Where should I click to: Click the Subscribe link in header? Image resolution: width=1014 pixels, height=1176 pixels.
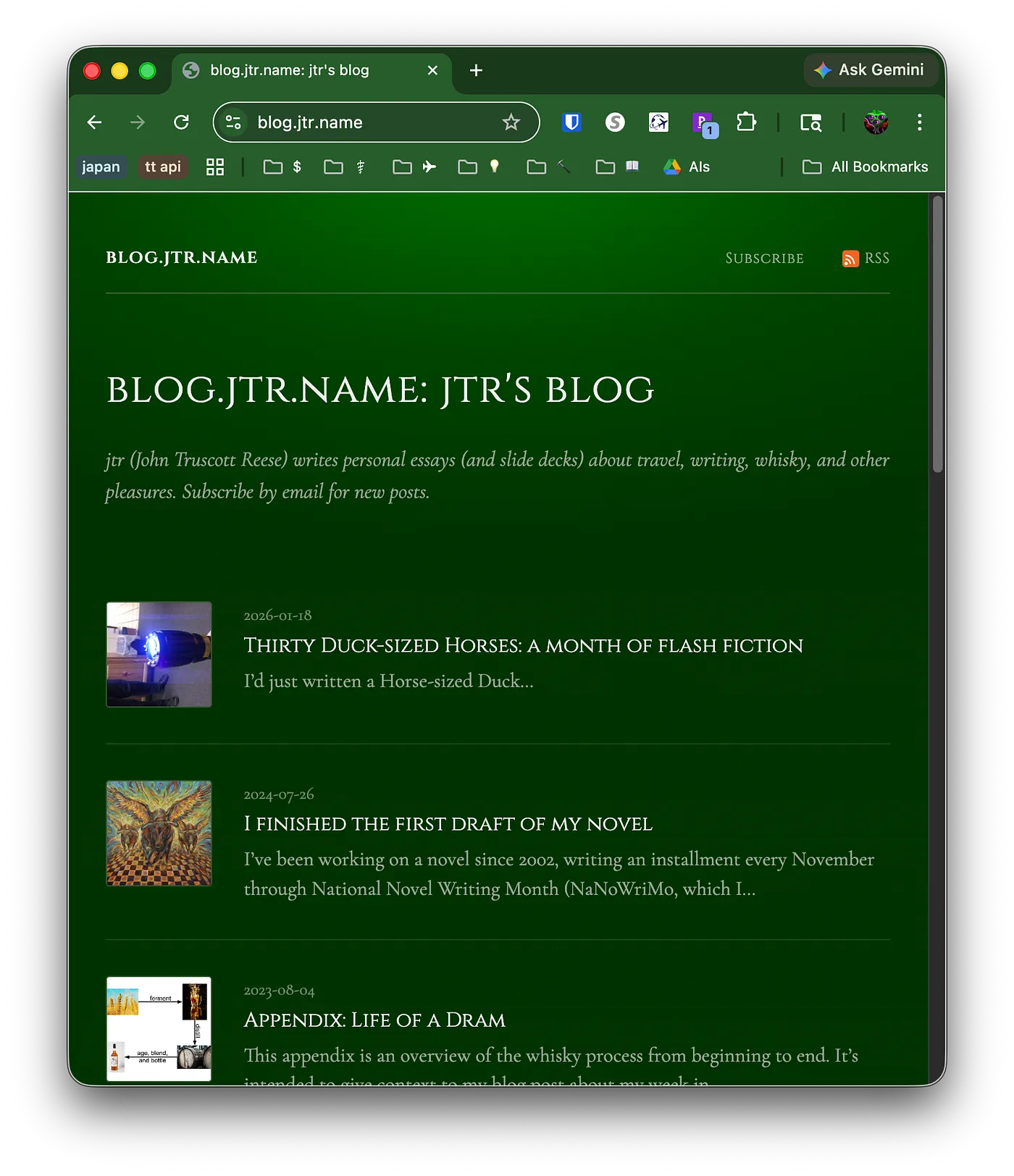[764, 259]
